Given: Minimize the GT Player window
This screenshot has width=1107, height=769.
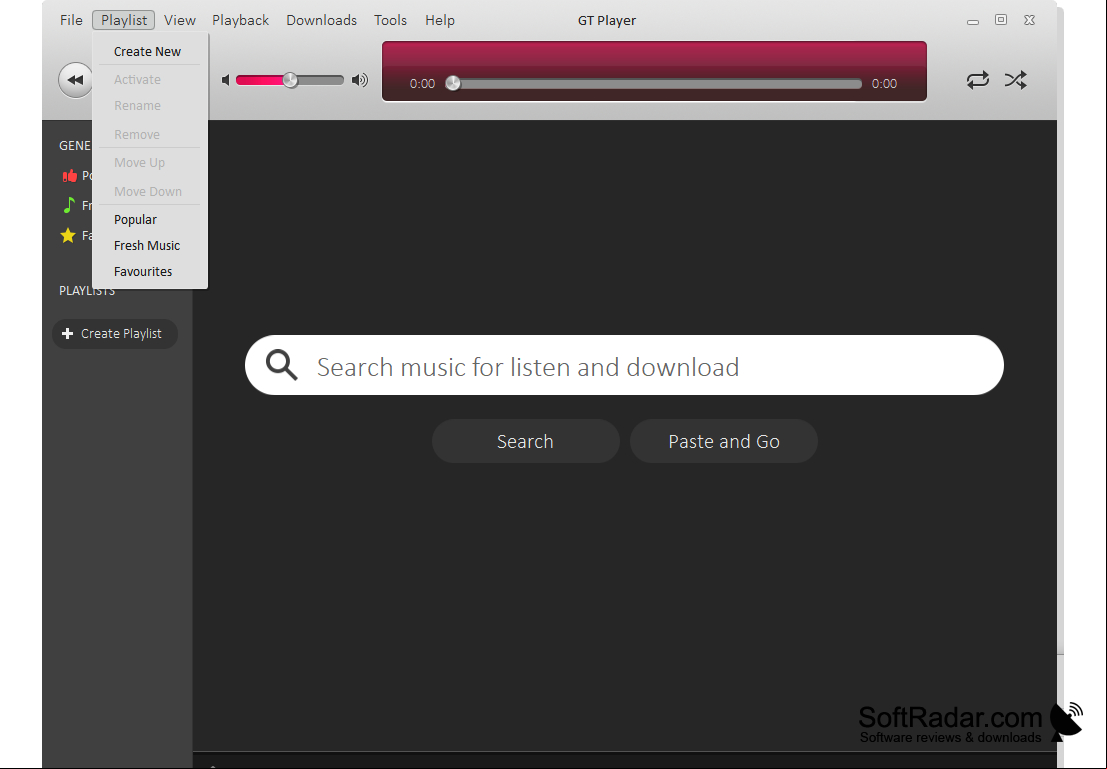Looking at the screenshot, I should [x=973, y=21].
